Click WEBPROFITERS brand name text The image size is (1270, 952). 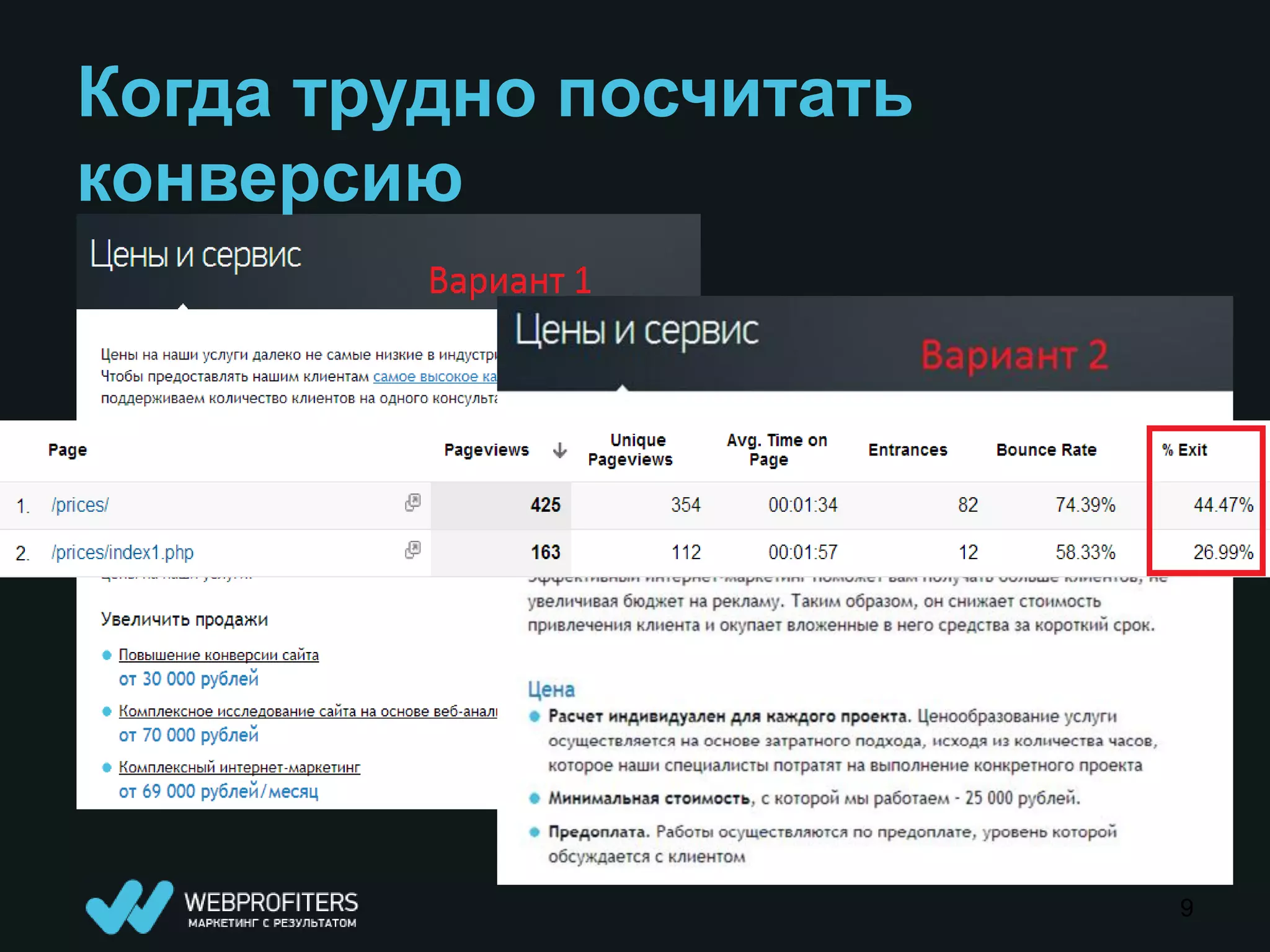(x=271, y=902)
